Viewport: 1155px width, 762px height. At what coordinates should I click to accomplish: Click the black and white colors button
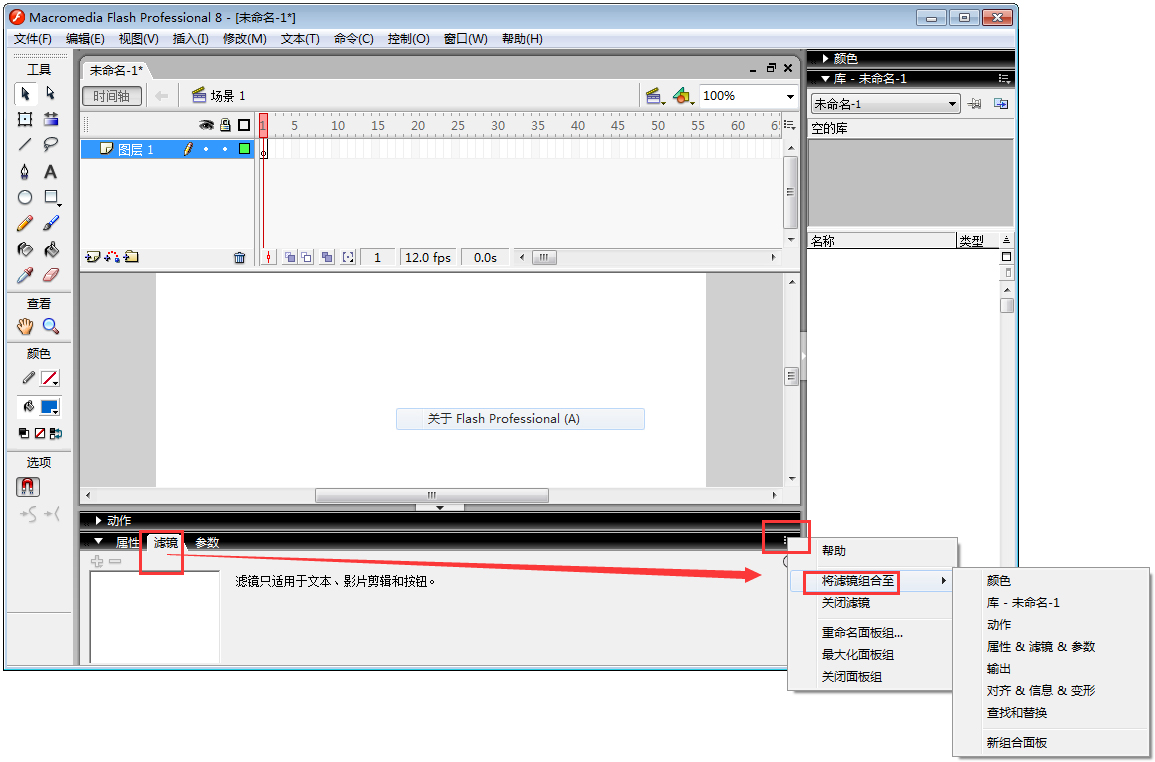pyautogui.click(x=24, y=433)
